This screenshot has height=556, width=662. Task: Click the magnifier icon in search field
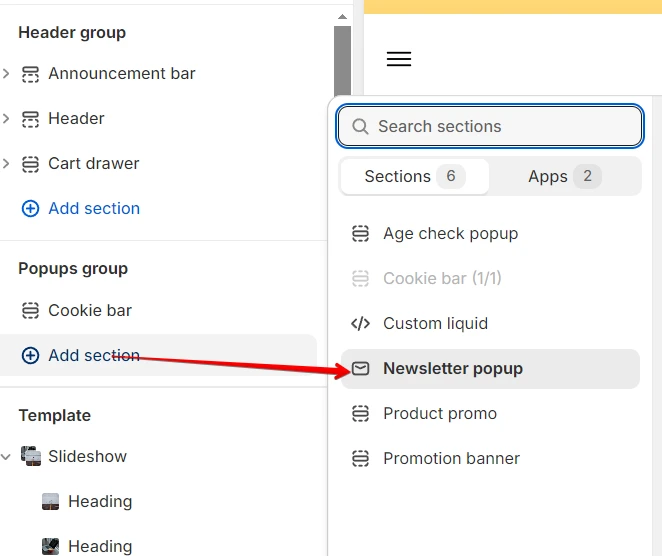[360, 126]
